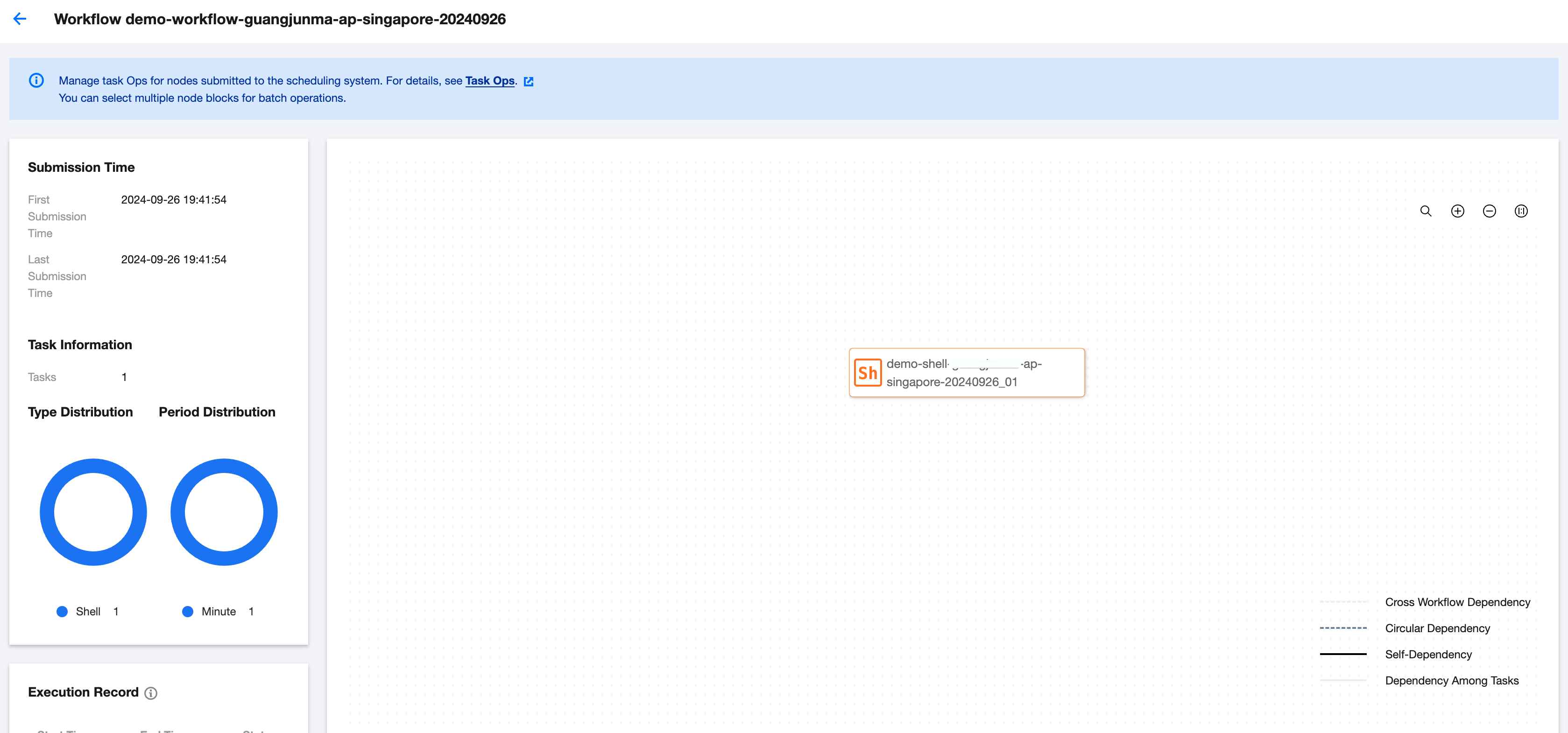This screenshot has height=733, width=1568.
Task: Click the external link icon beside Task Ops
Action: pyautogui.click(x=529, y=81)
